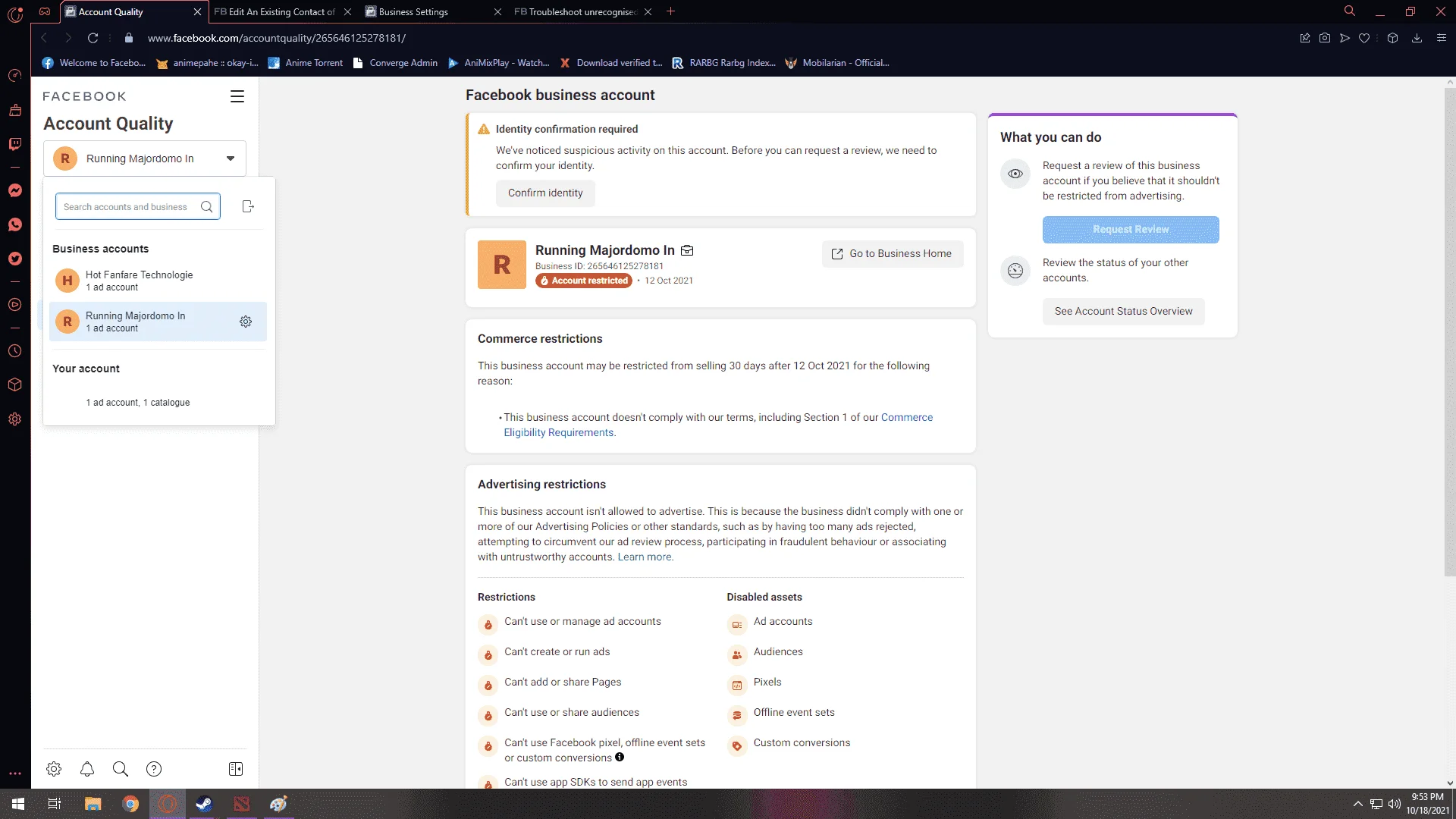Switch to Troubleshoot unrecognised tab
The width and height of the screenshot is (1456, 819).
(x=582, y=11)
